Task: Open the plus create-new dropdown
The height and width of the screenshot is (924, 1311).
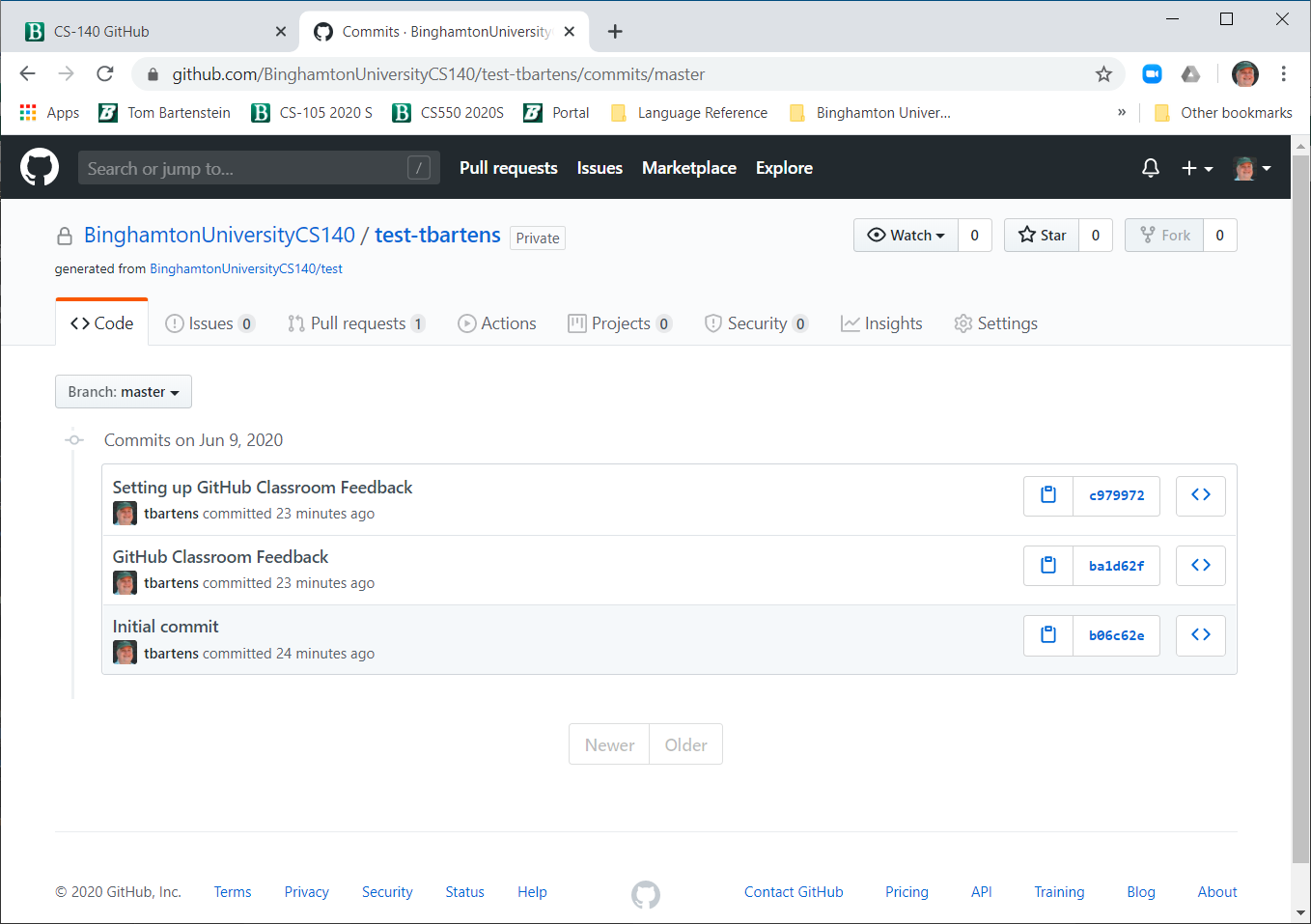Action: [x=1196, y=168]
